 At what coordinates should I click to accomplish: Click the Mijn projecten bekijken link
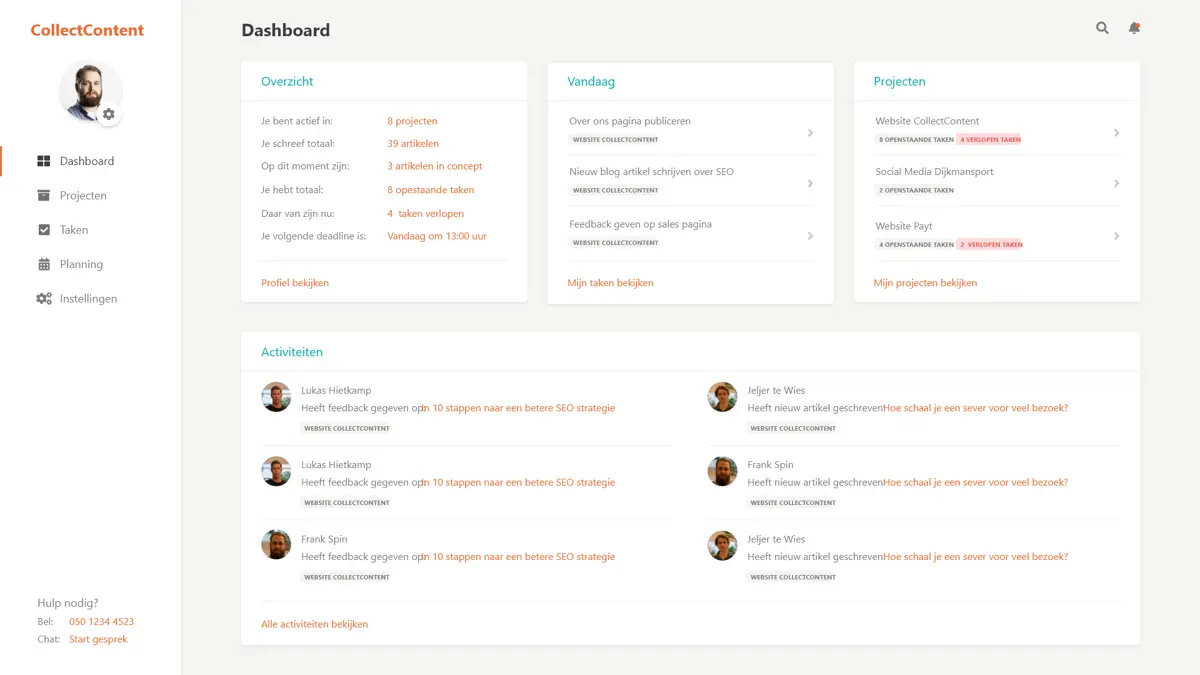[925, 283]
